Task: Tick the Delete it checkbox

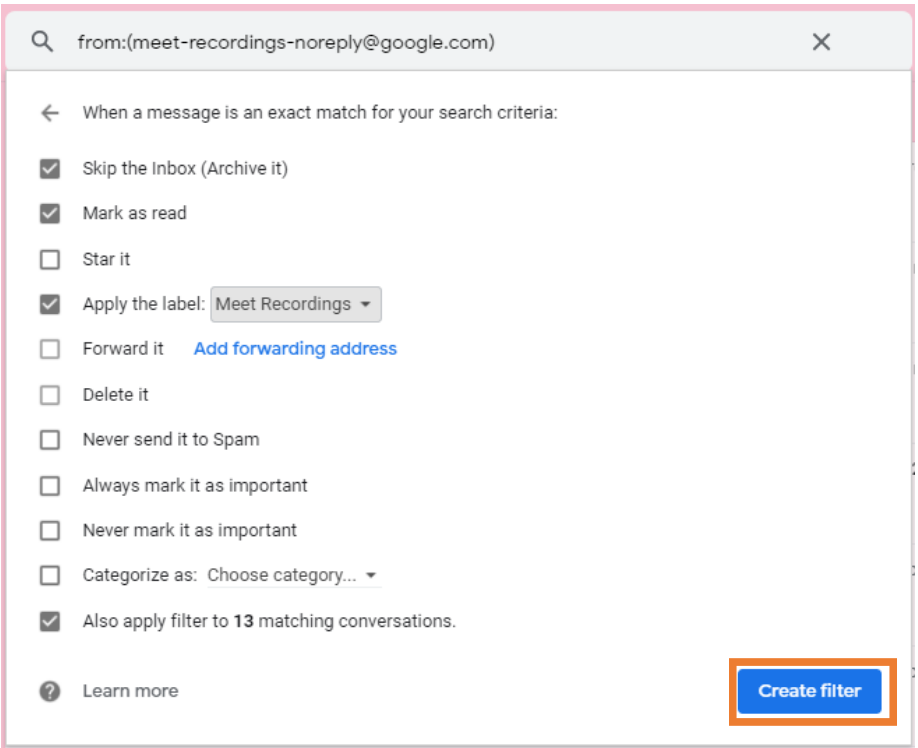Action: tap(50, 395)
